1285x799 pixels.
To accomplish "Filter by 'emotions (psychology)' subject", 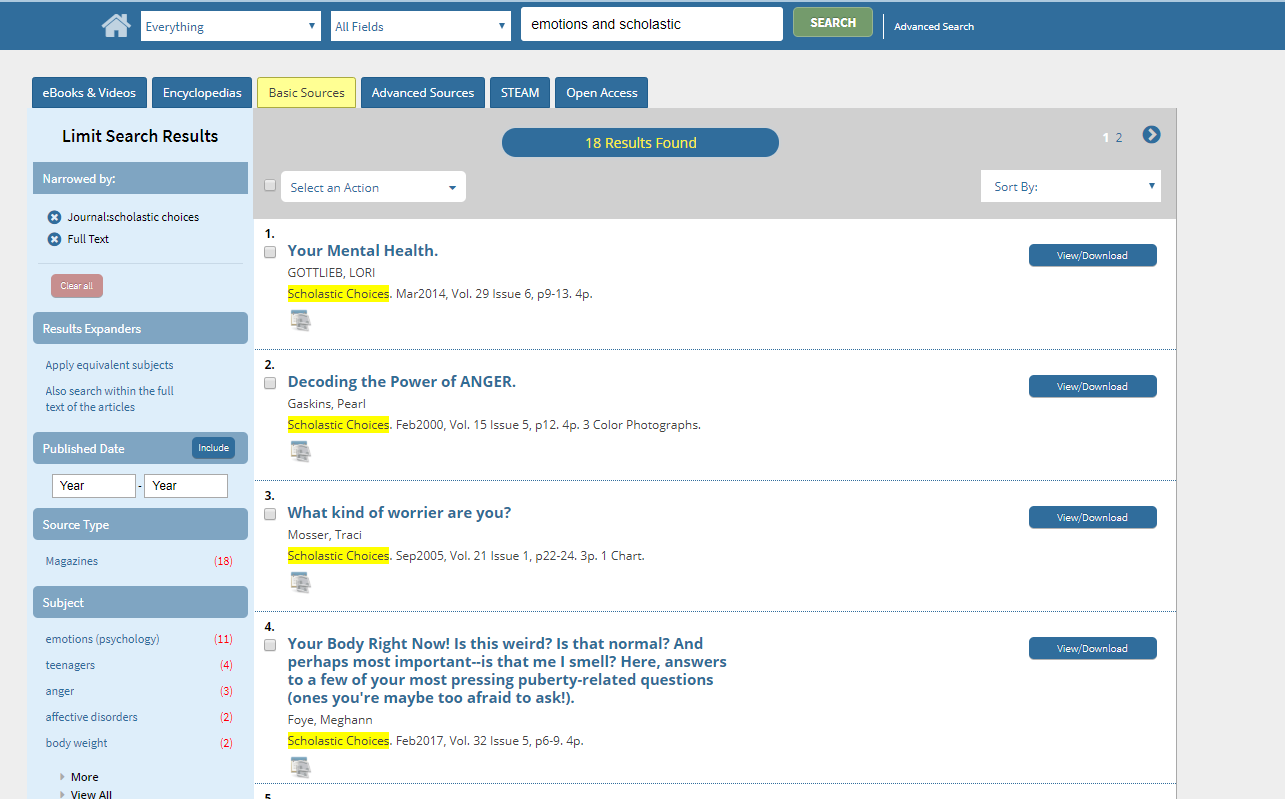I will click(102, 639).
